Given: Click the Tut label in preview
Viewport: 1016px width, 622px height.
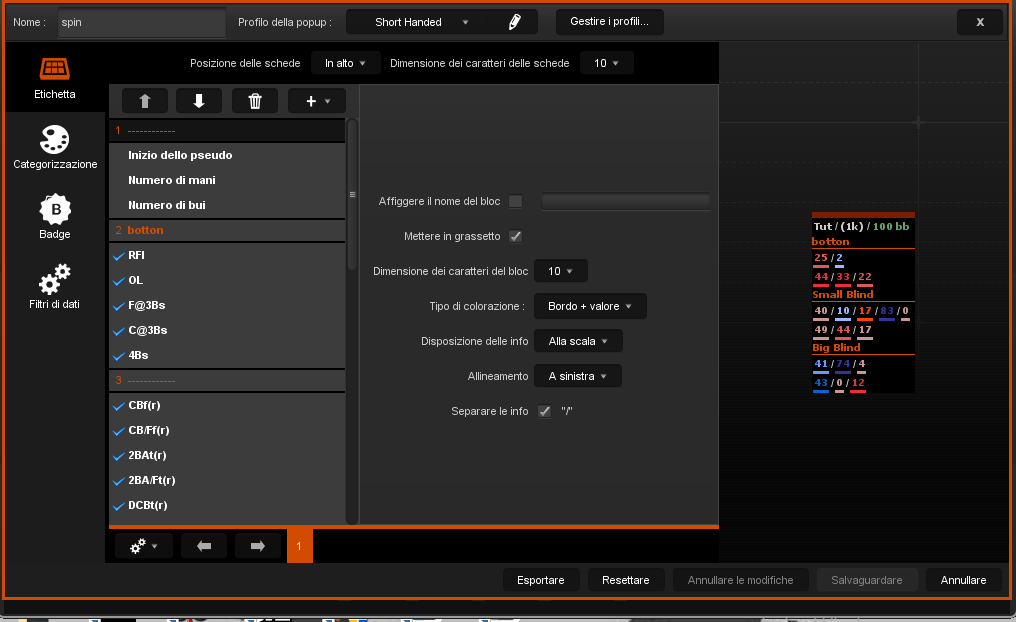Looking at the screenshot, I should point(823,226).
